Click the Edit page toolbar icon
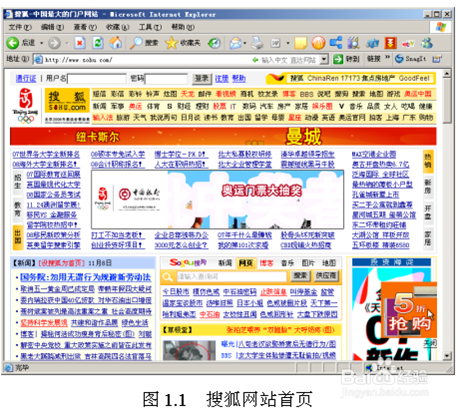The image size is (458, 410). (275, 43)
